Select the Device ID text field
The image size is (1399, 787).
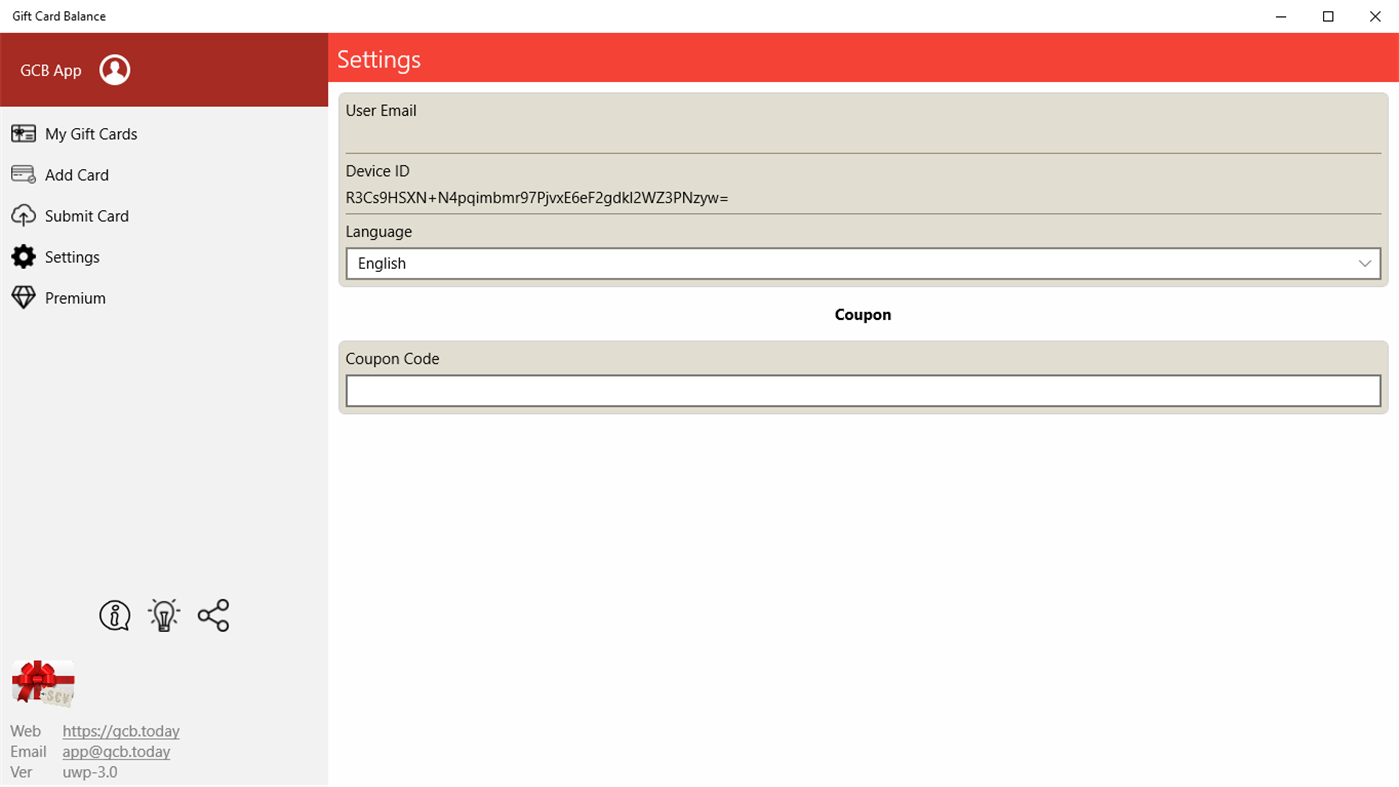pyautogui.click(x=863, y=197)
